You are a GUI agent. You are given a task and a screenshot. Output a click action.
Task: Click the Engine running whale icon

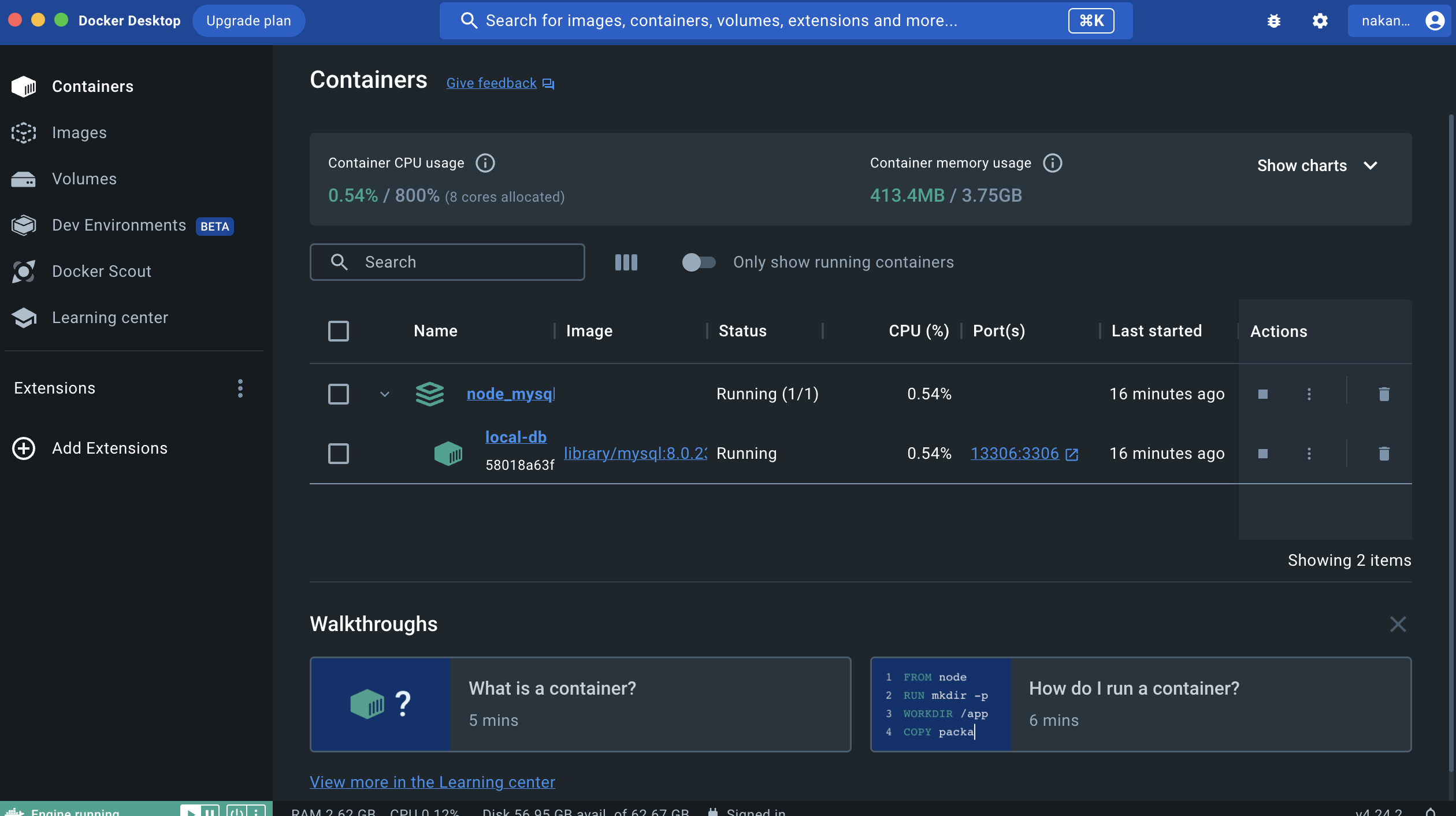pos(14,811)
